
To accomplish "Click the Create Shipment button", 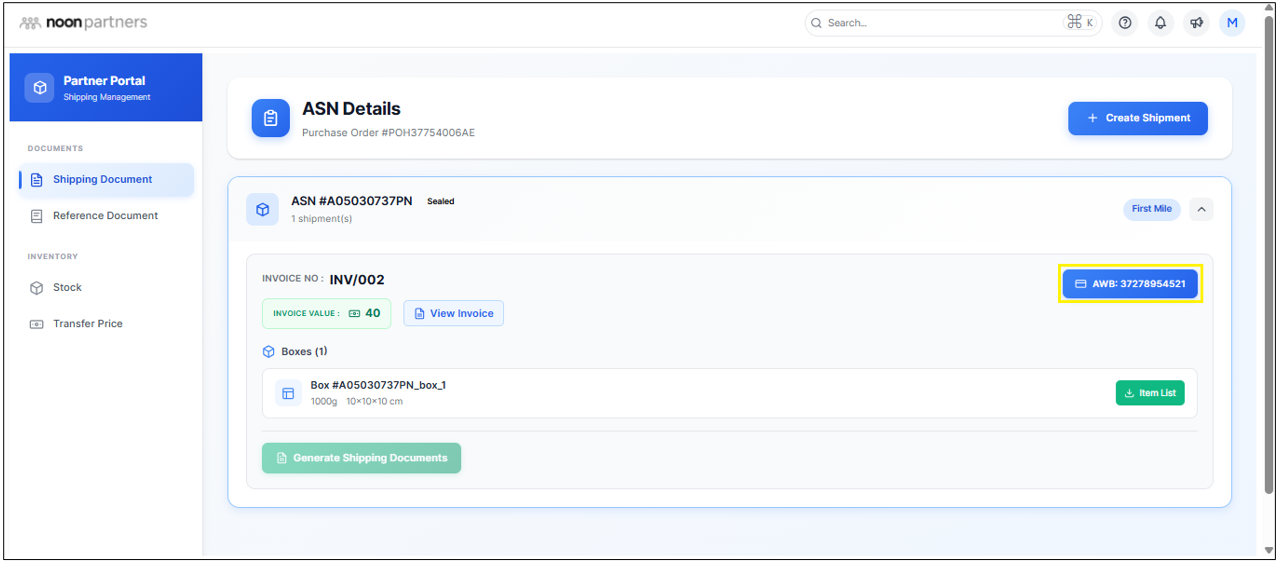I will 1137,118.
